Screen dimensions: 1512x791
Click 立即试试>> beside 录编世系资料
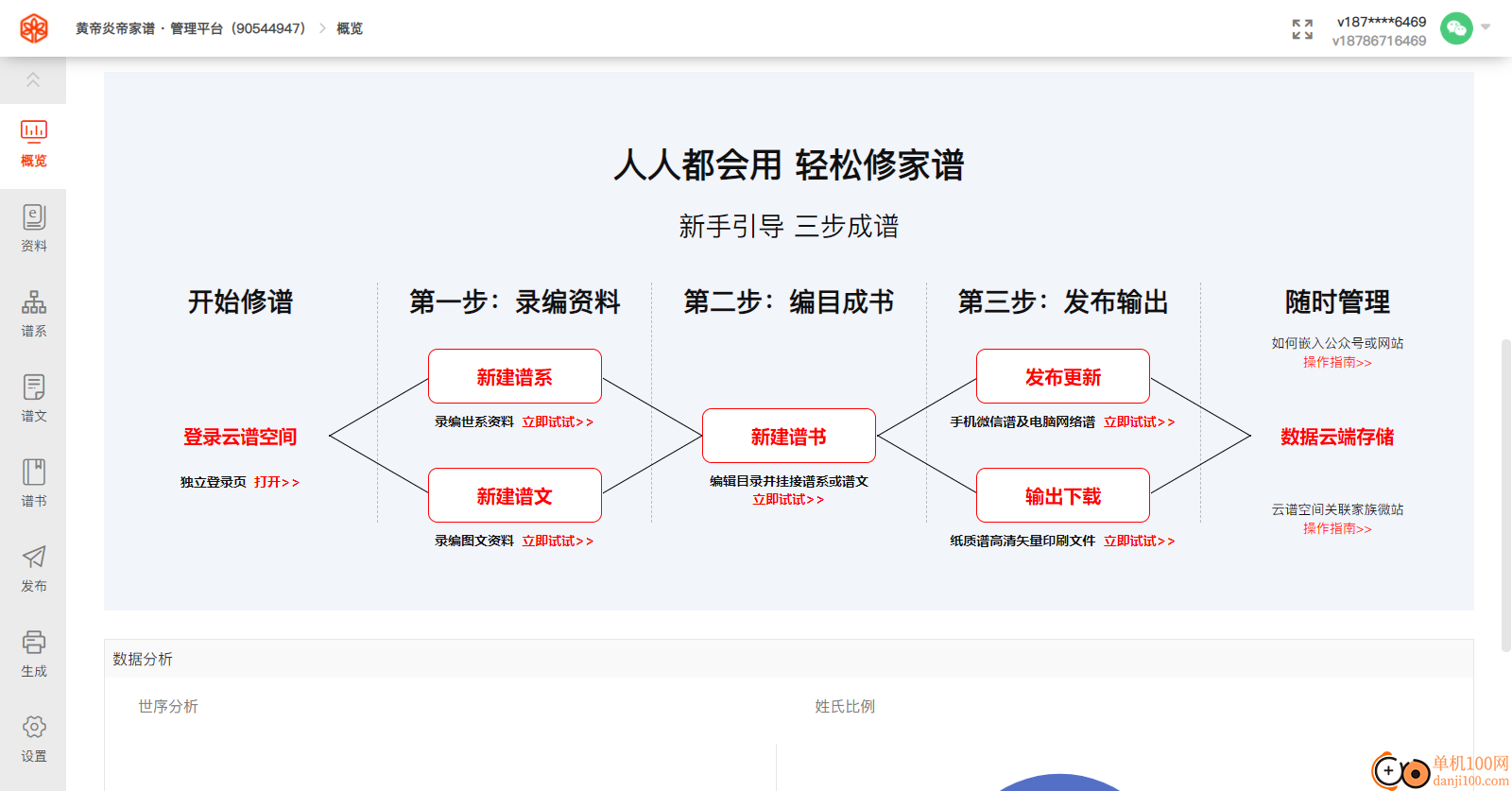click(x=558, y=421)
